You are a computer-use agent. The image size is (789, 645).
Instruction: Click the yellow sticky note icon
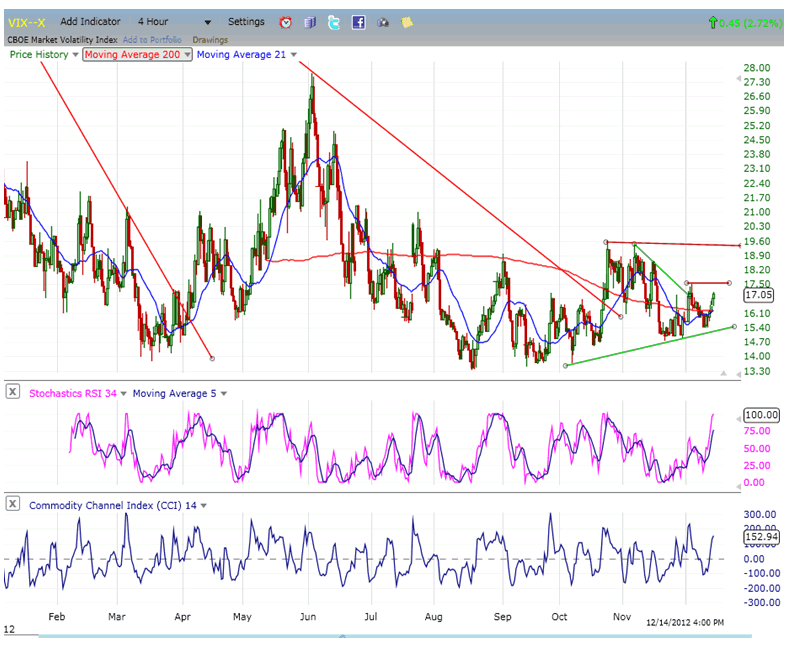(406, 22)
